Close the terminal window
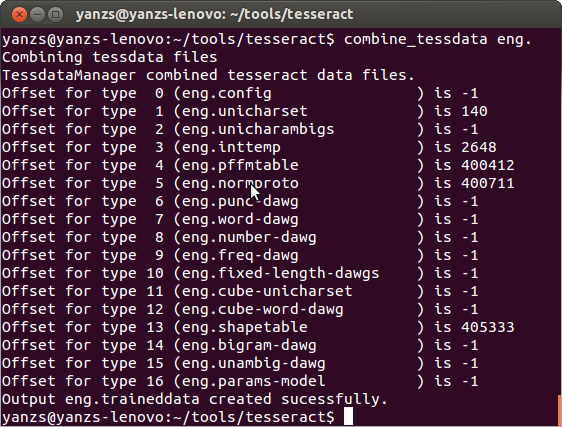This screenshot has width=562, height=427. (x=19, y=15)
